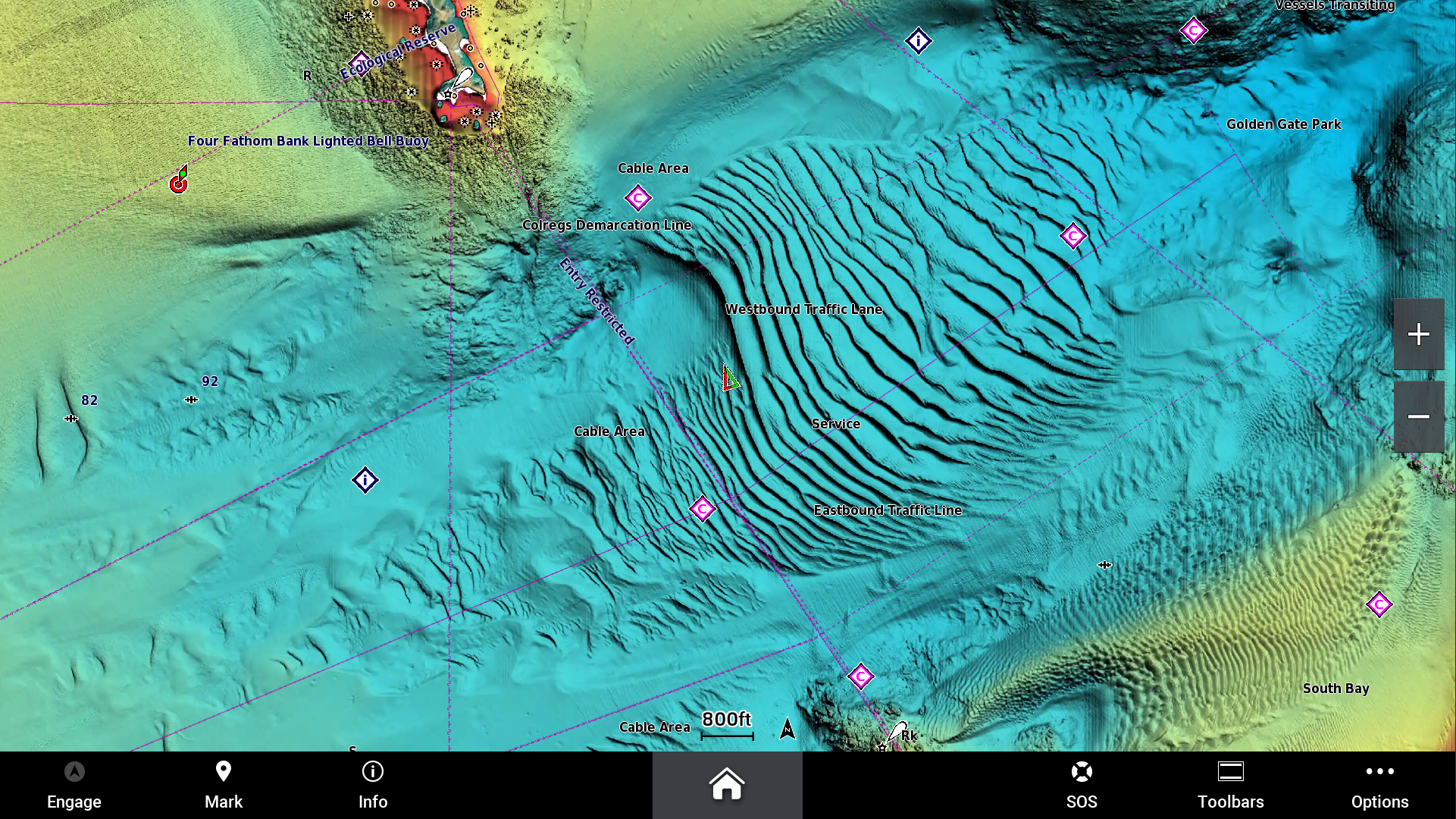1456x819 pixels.
Task: Expand the Cable Area details near center
Action: pyautogui.click(x=609, y=430)
